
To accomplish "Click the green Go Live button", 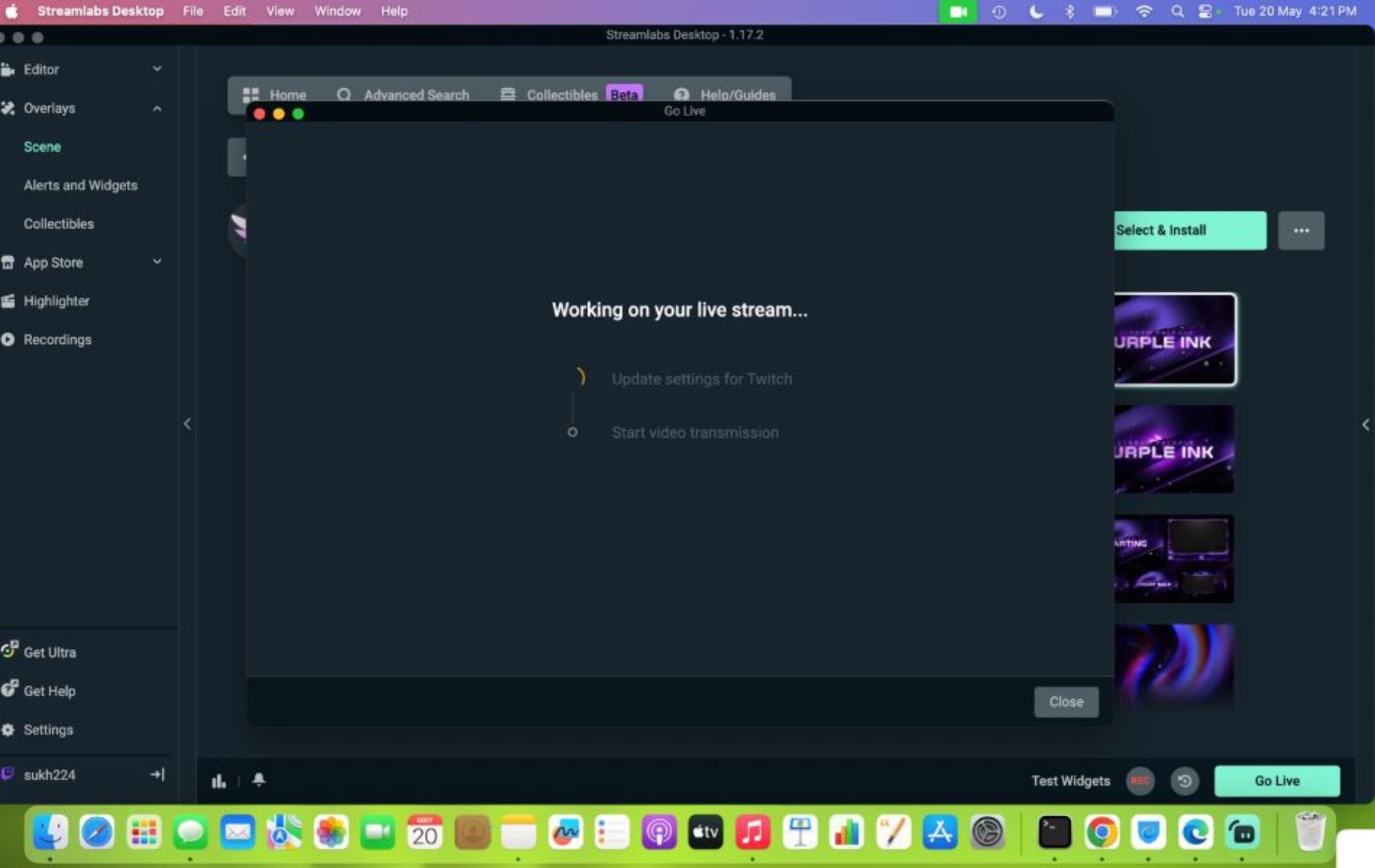I will (1277, 781).
